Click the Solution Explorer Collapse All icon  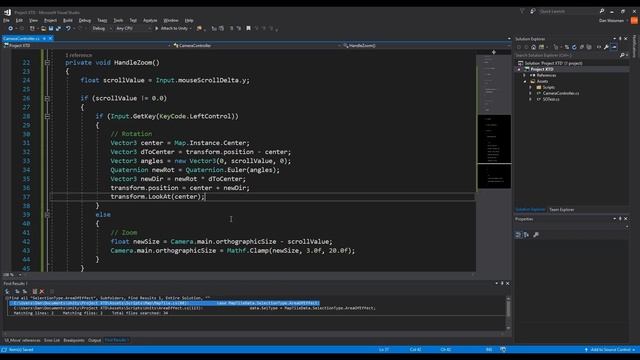pos(582,47)
